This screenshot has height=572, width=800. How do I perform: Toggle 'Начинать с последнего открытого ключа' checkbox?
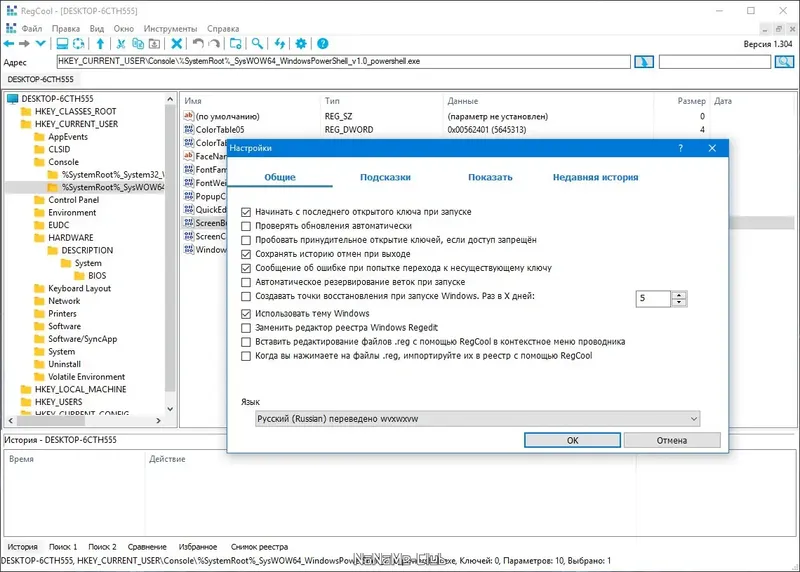246,212
